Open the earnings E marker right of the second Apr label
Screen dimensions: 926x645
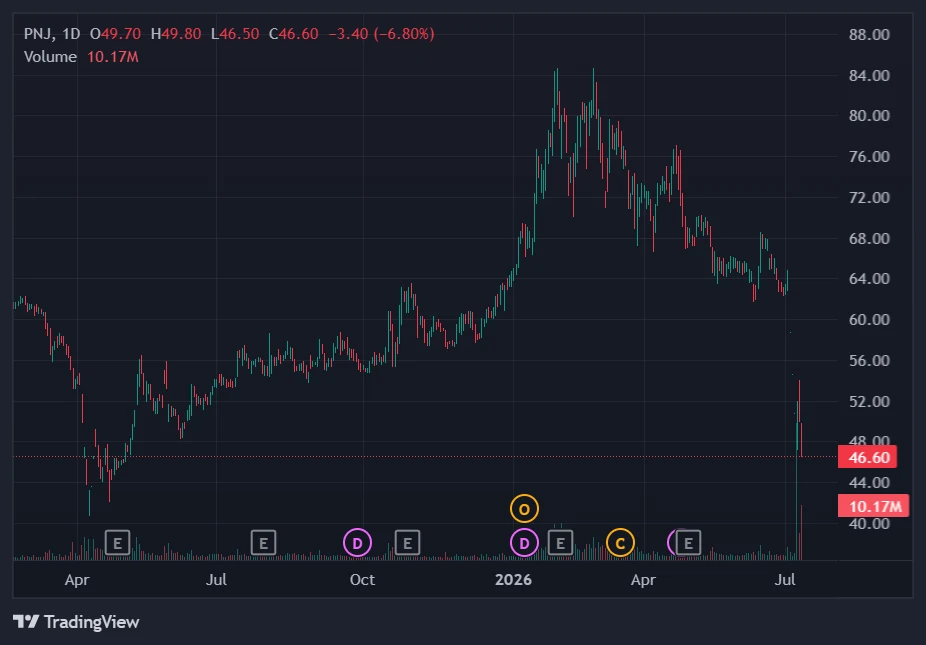coord(688,542)
